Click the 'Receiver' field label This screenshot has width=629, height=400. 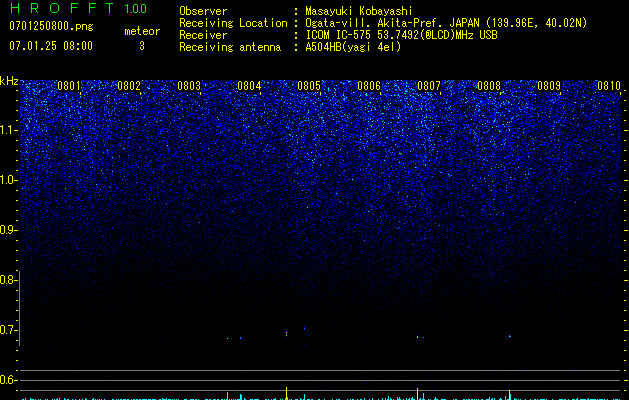[x=203, y=35]
